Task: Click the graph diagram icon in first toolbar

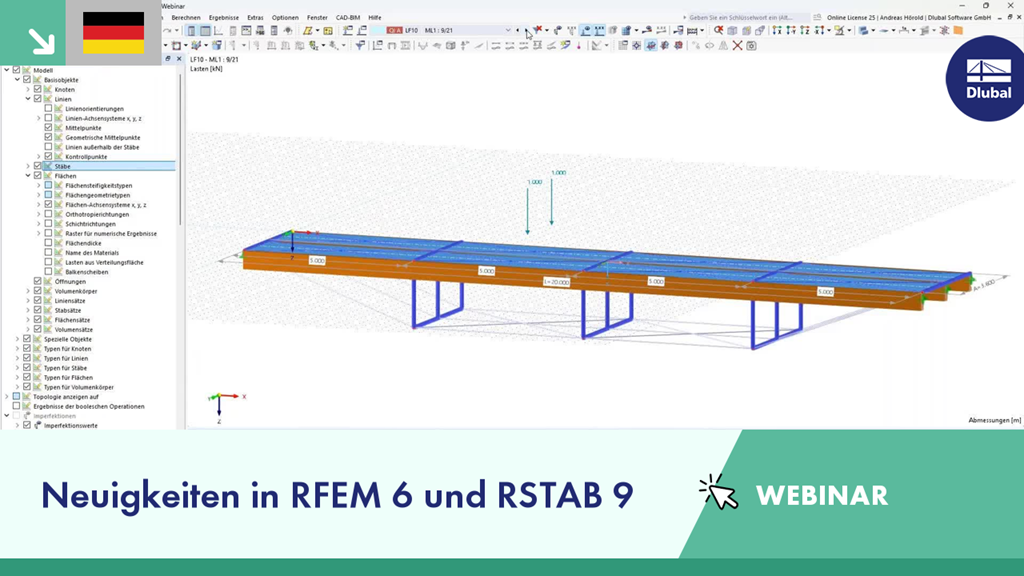Action: pyautogui.click(x=219, y=31)
